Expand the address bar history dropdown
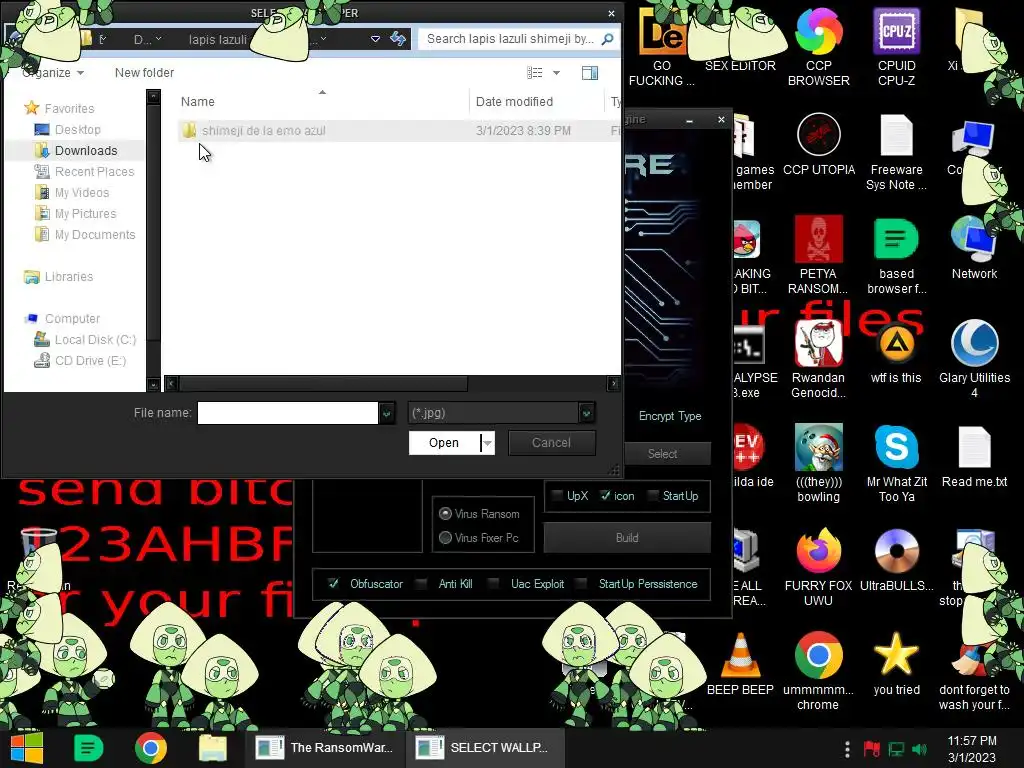Image resolution: width=1024 pixels, height=768 pixels. click(x=376, y=39)
